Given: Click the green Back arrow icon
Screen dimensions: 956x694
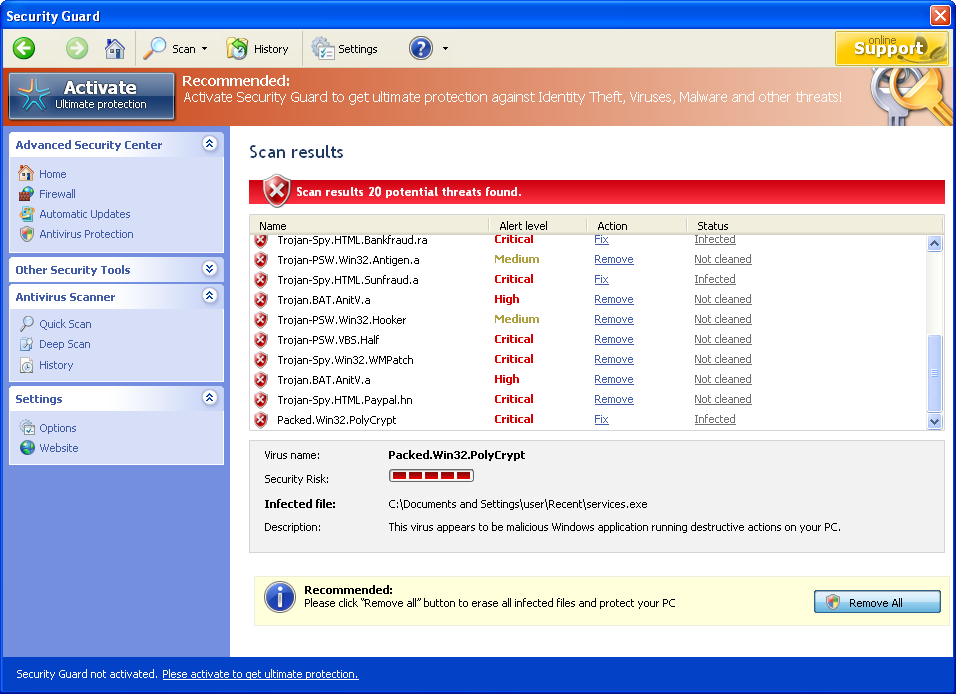Looking at the screenshot, I should coord(24,48).
